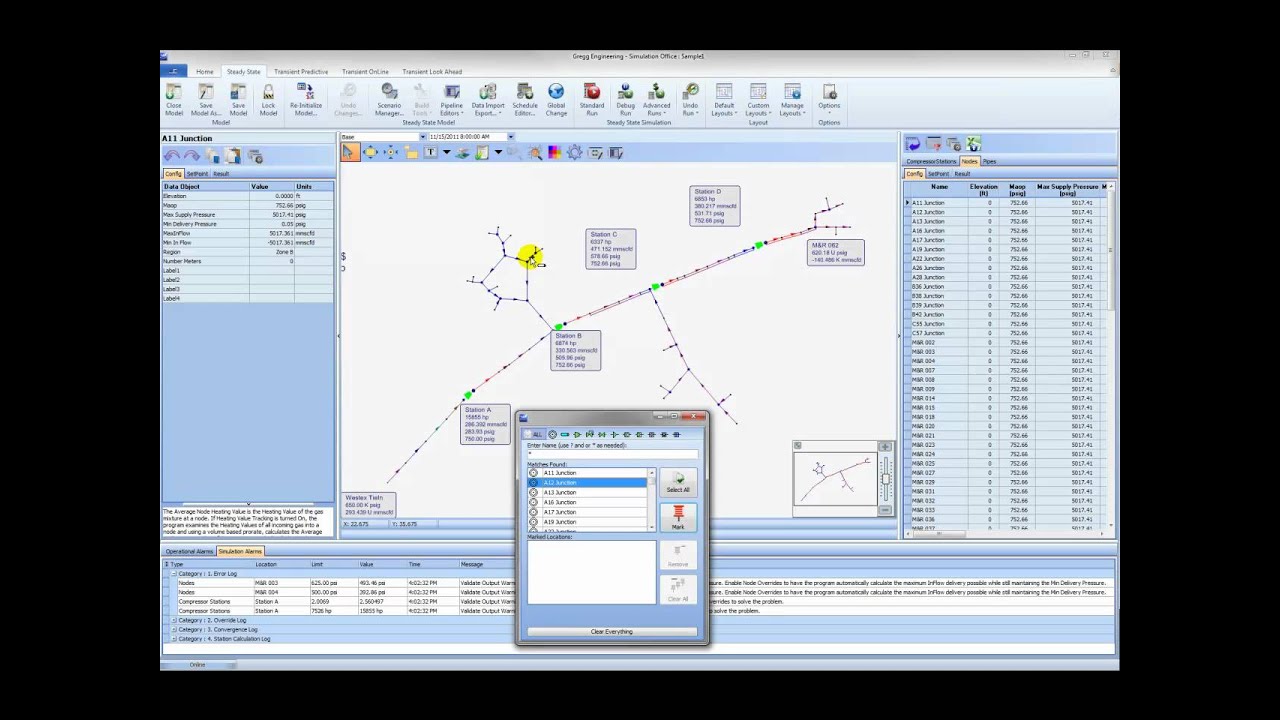Click the Enter Name search field

611,455
